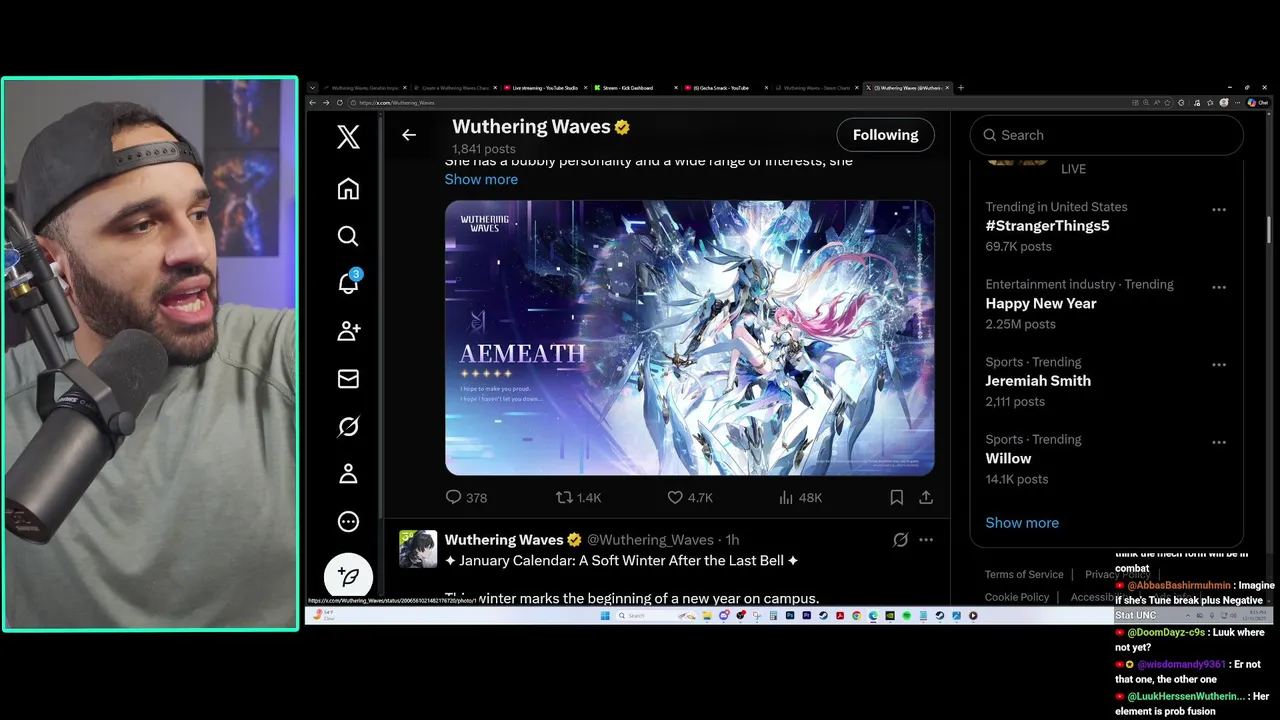Screen dimensions: 1280x720
Task: Click the Windows taskbar search box
Action: tap(656, 616)
